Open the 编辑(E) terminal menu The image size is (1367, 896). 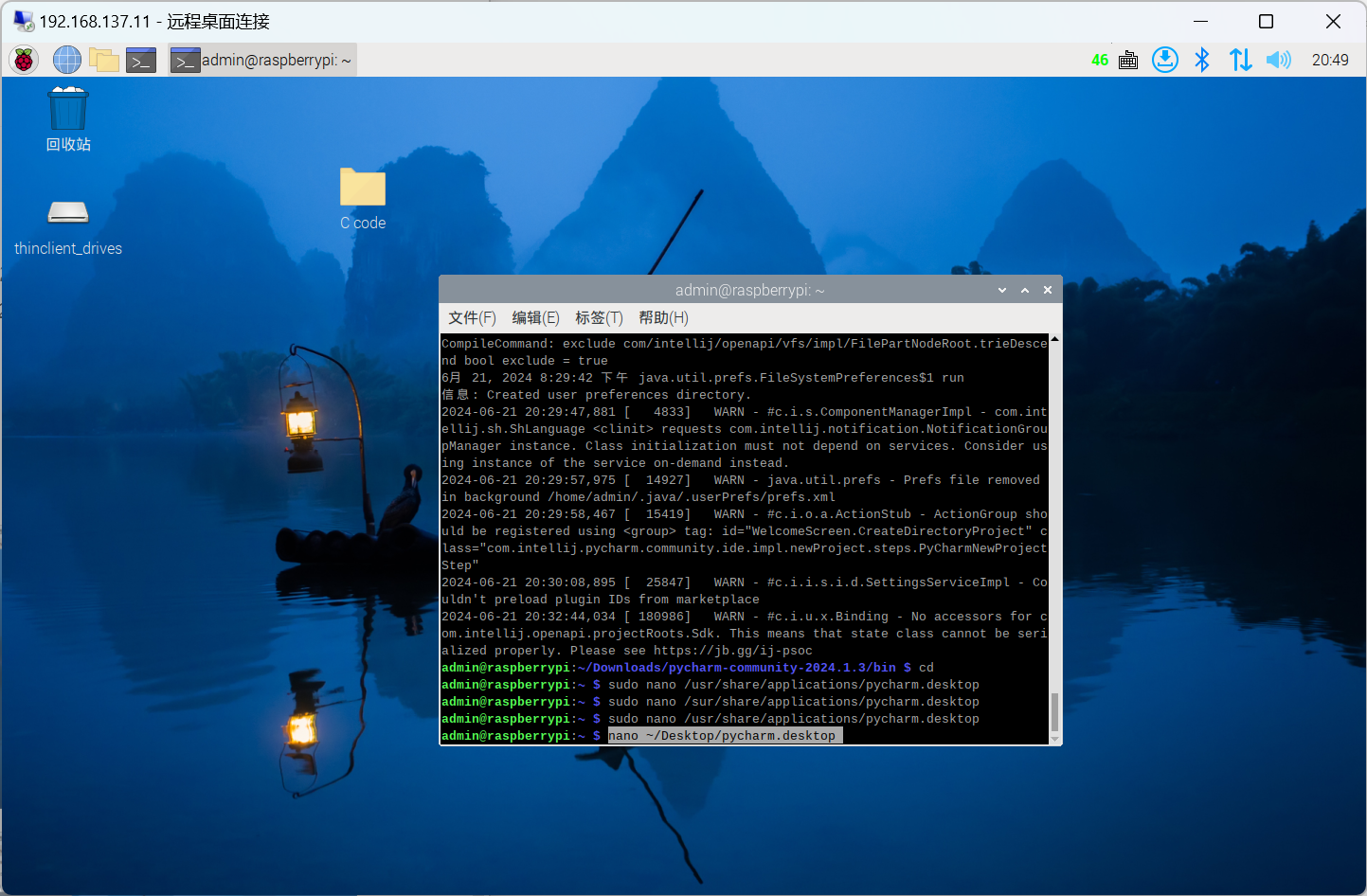coord(535,318)
